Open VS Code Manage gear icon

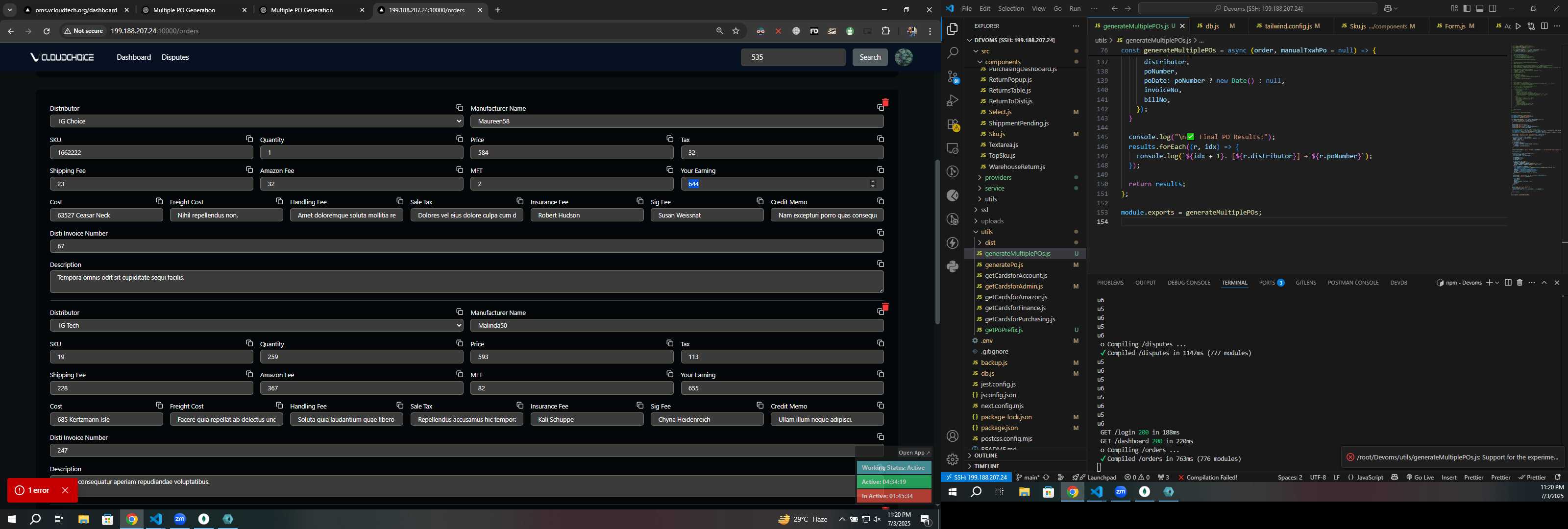coord(953,459)
